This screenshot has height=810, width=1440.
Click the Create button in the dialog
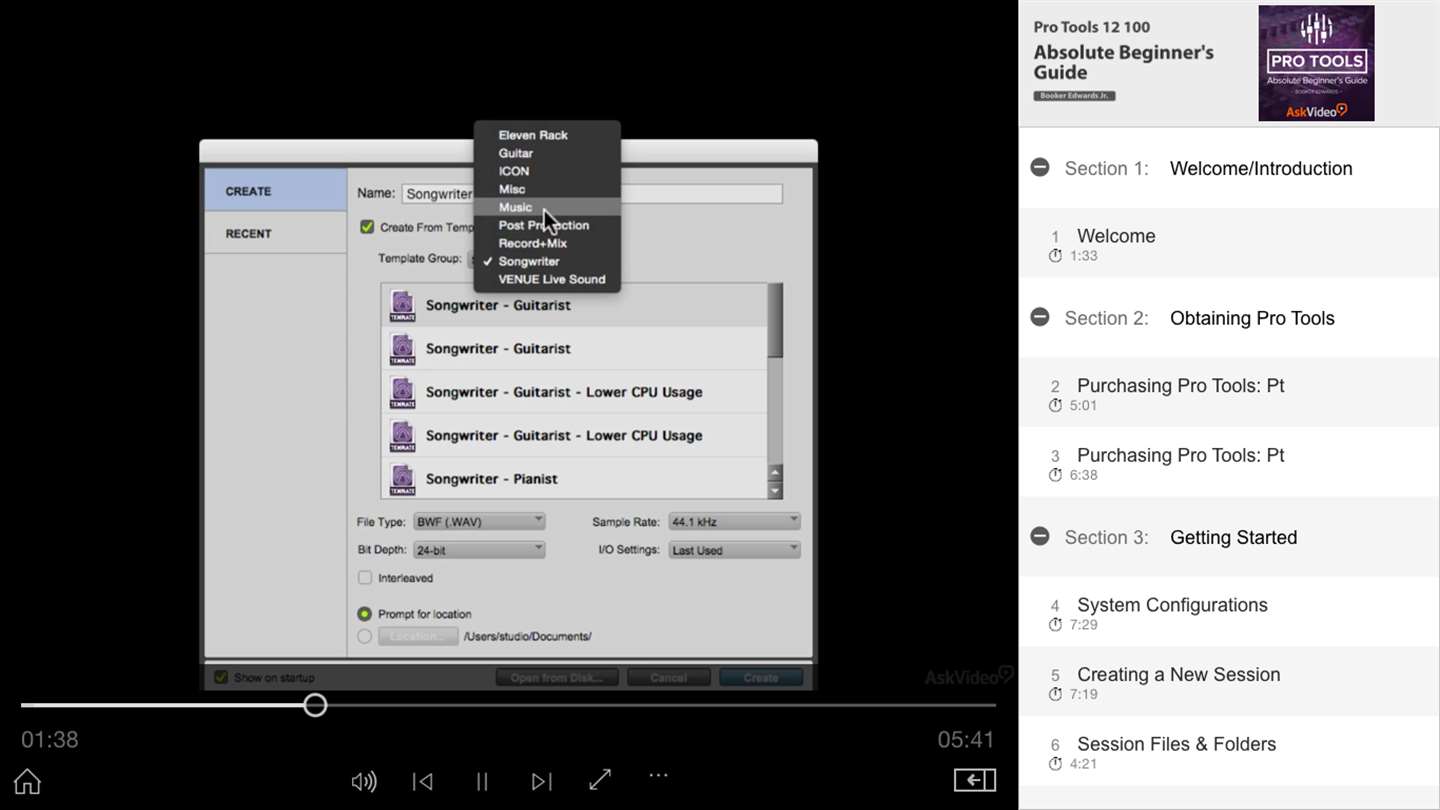click(761, 677)
